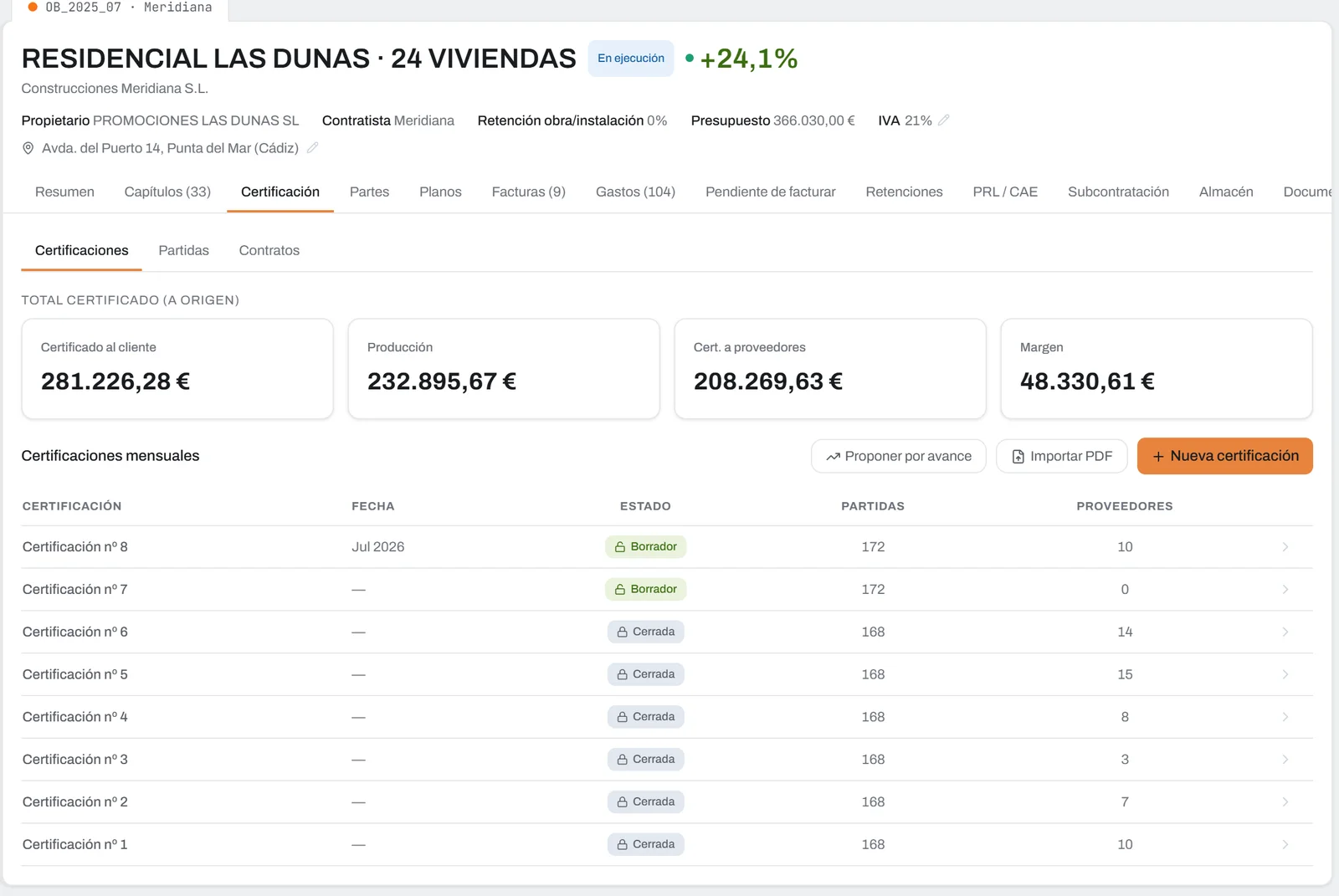
Task: Click lock icon in Certificación nº 2 badge
Action: [623, 802]
